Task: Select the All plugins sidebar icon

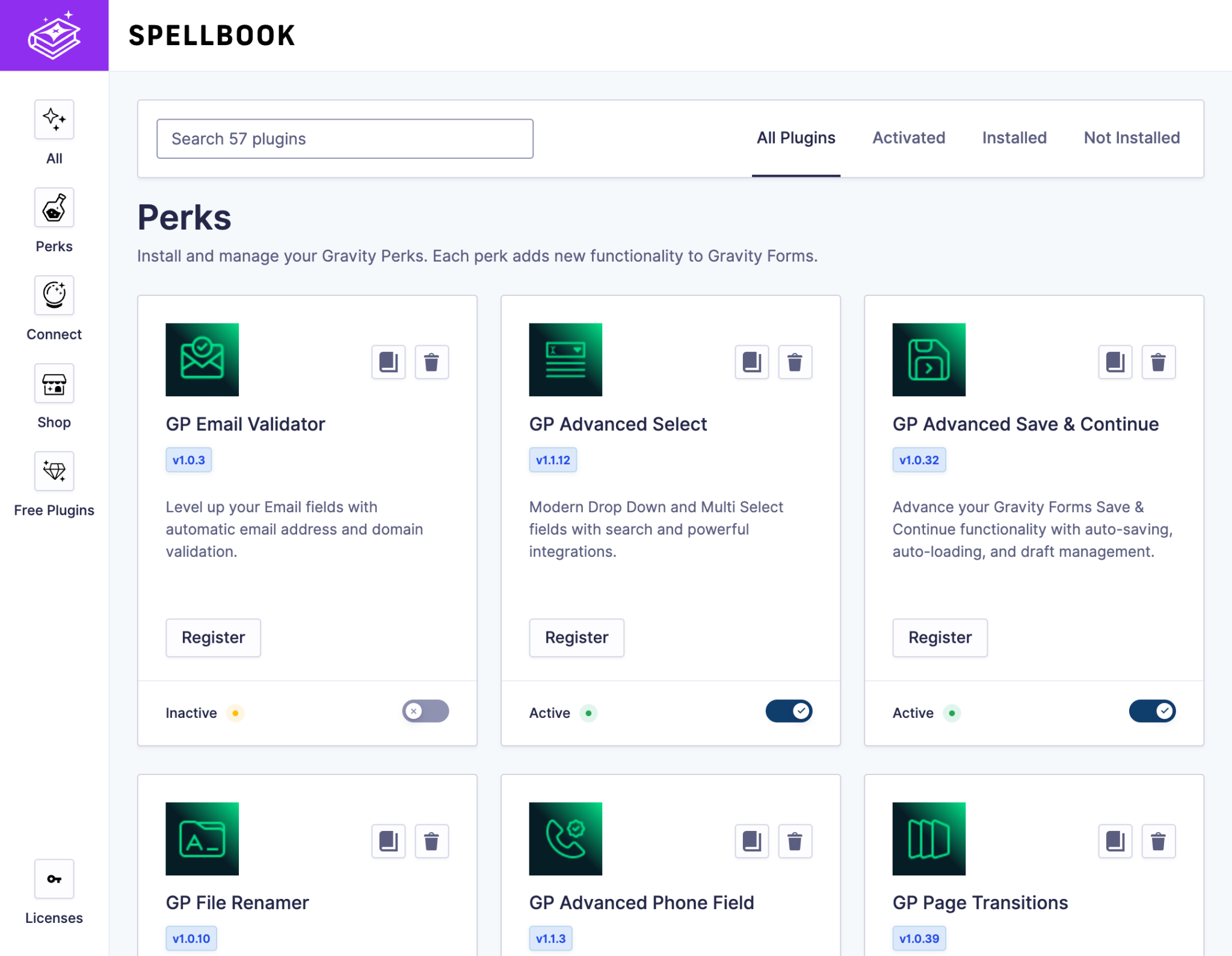Action: (x=54, y=120)
